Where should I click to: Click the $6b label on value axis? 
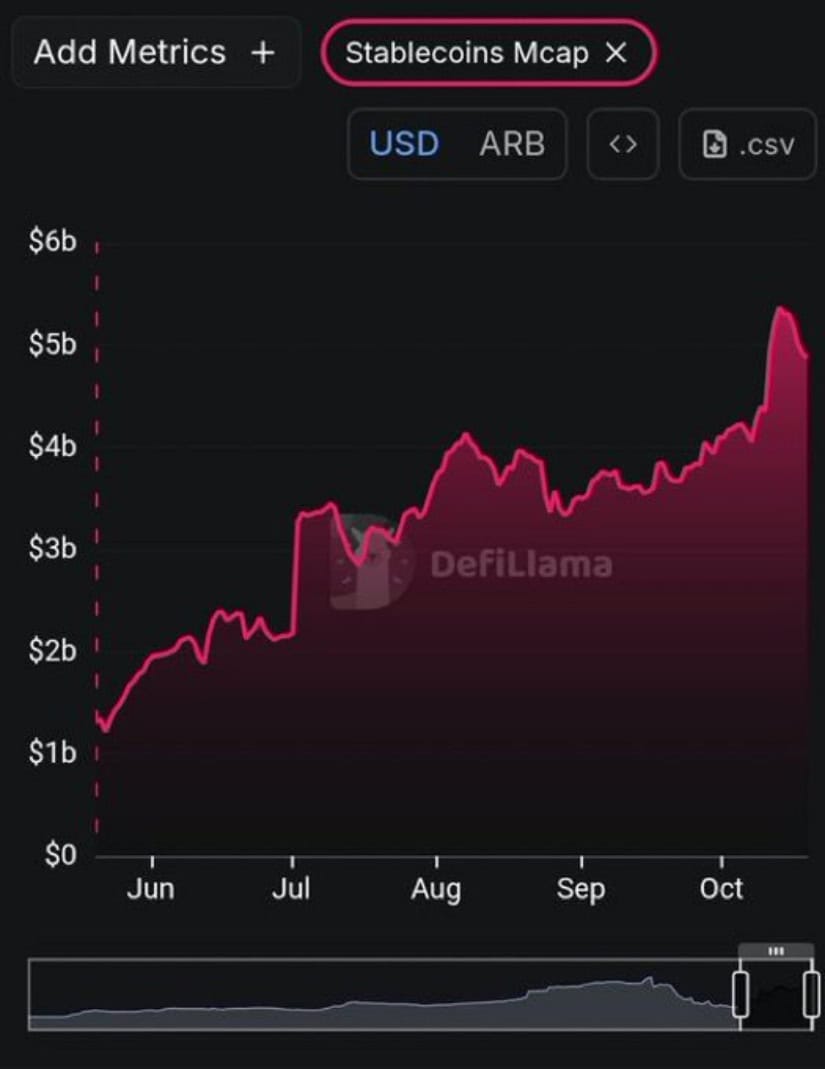pyautogui.click(x=52, y=241)
